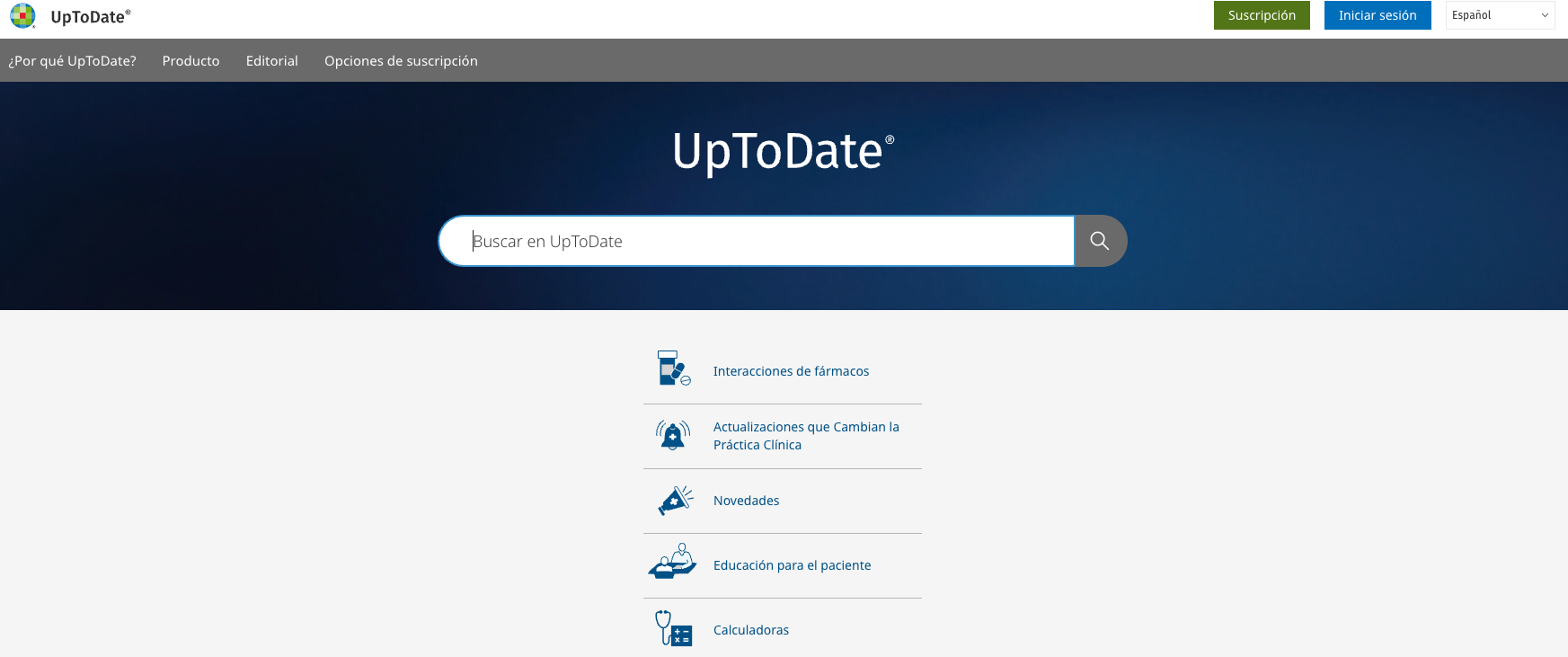
Task: Open the Novedades link
Action: pyautogui.click(x=746, y=501)
